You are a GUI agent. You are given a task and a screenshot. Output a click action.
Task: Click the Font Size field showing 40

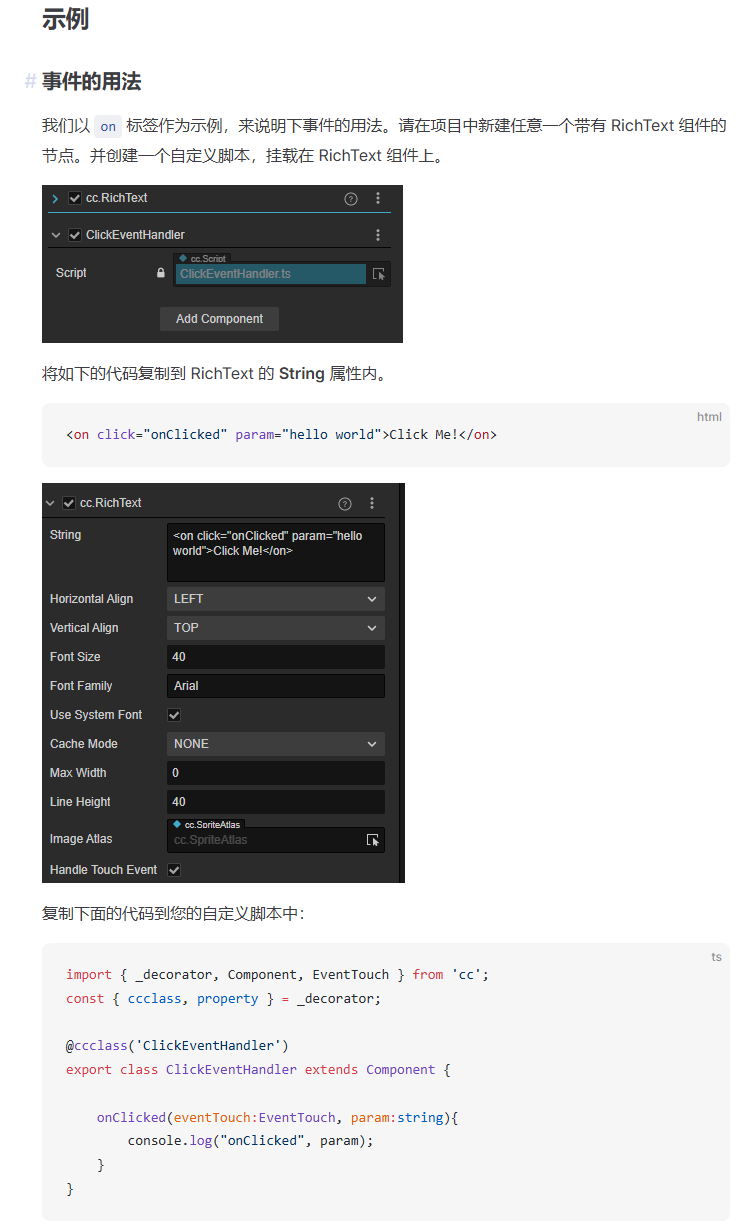pos(276,657)
